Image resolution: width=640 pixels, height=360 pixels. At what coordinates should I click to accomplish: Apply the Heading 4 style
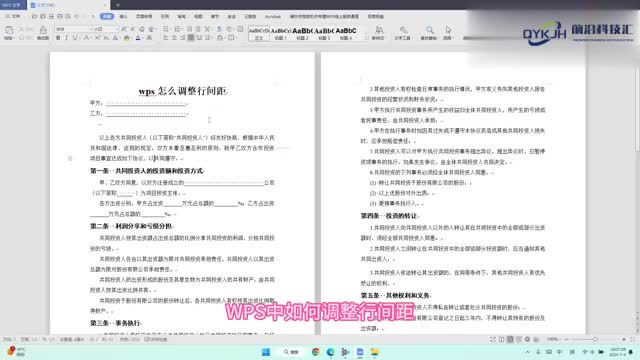[x=346, y=33]
